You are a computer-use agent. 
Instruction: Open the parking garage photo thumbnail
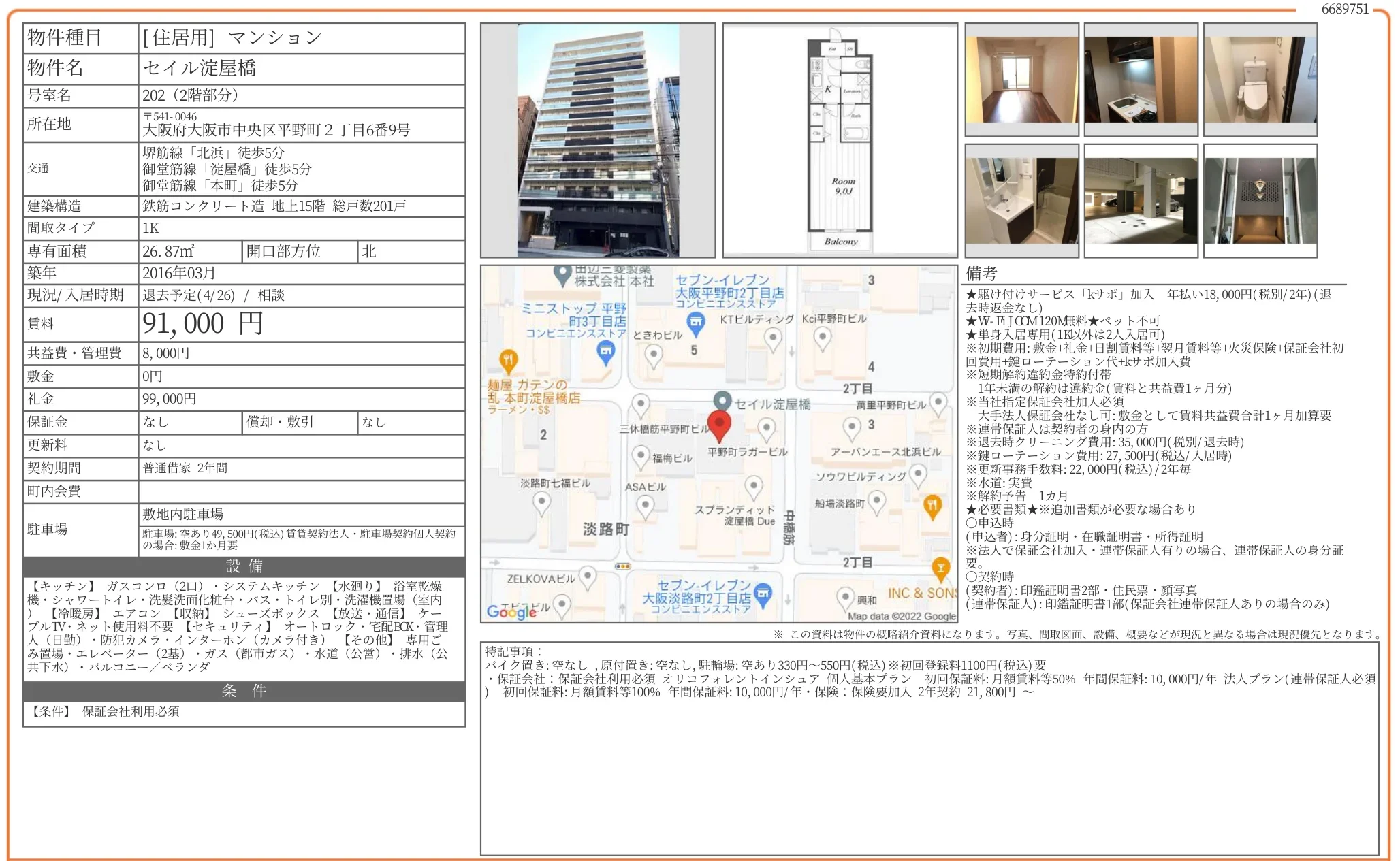pos(1141,201)
